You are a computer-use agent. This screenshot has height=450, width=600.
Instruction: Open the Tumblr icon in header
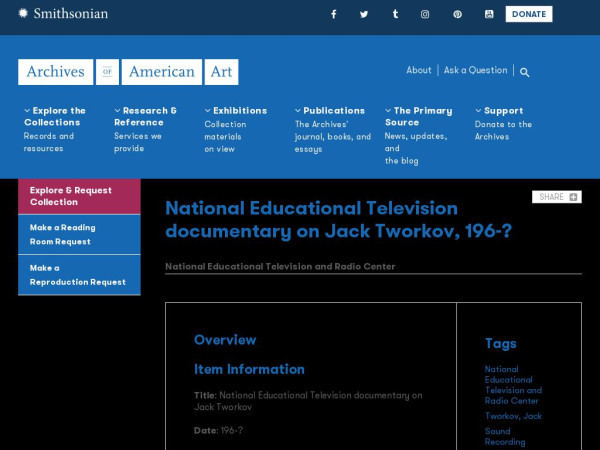tap(395, 14)
